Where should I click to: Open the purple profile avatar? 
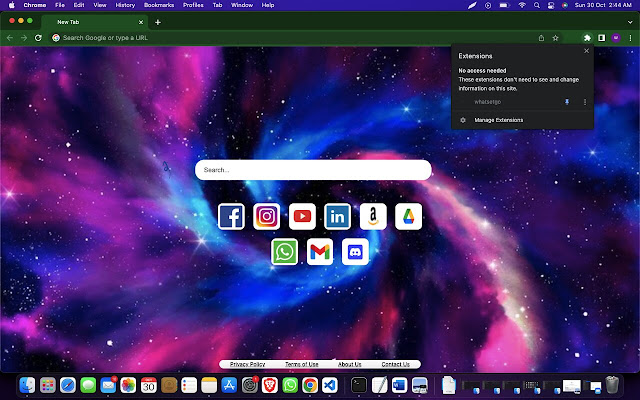(616, 38)
